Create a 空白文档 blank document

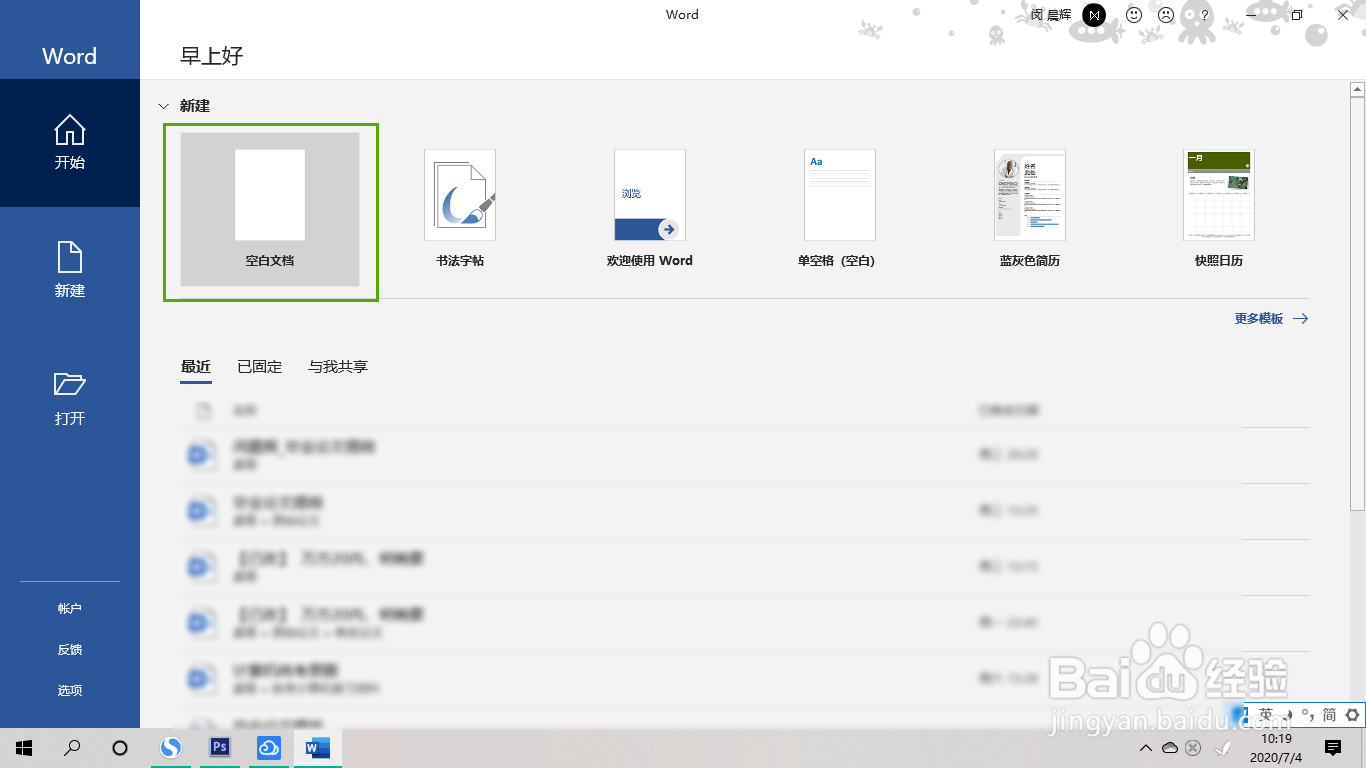pos(270,210)
